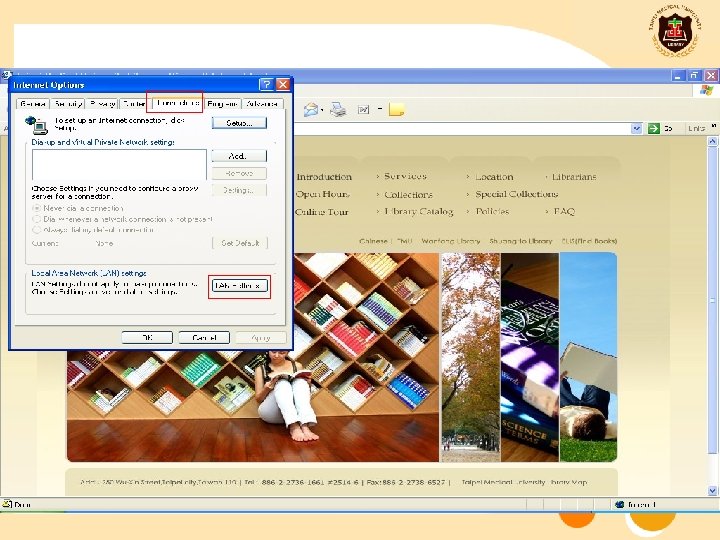Click the bookshelf reading girl photo
The width and height of the screenshot is (720, 540).
[253, 392]
